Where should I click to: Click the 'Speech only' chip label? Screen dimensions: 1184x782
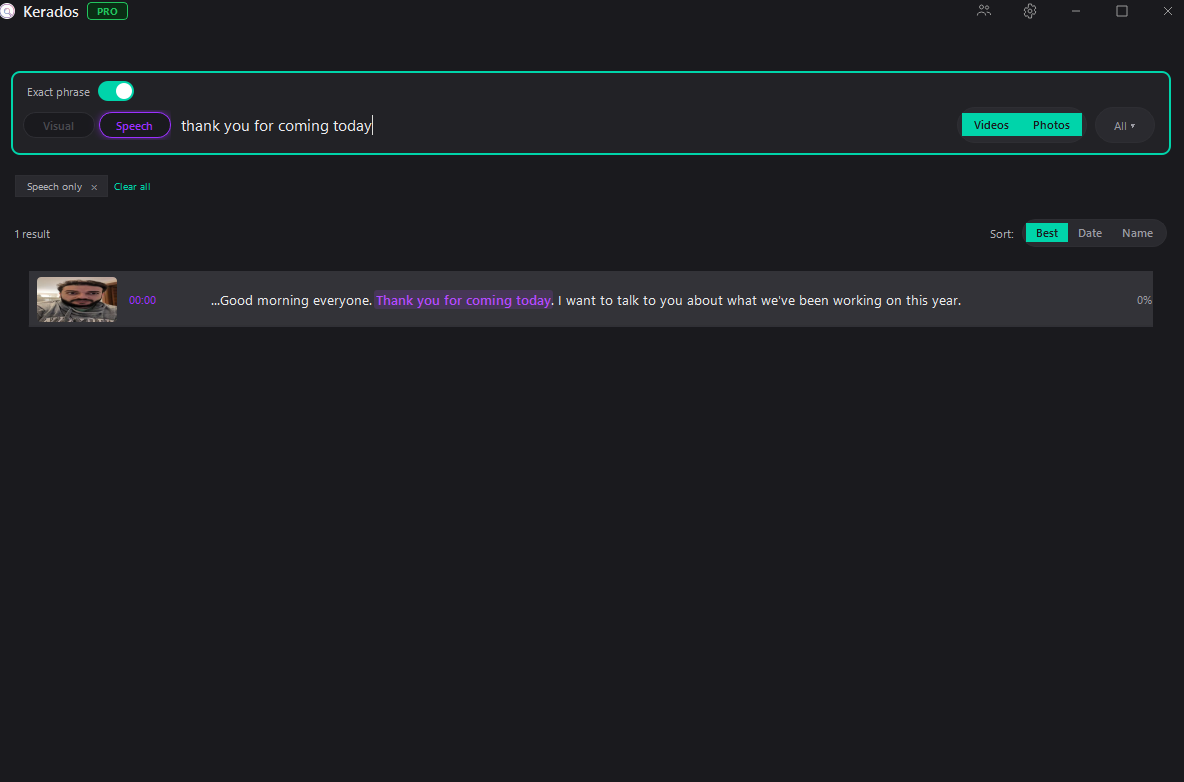54,186
